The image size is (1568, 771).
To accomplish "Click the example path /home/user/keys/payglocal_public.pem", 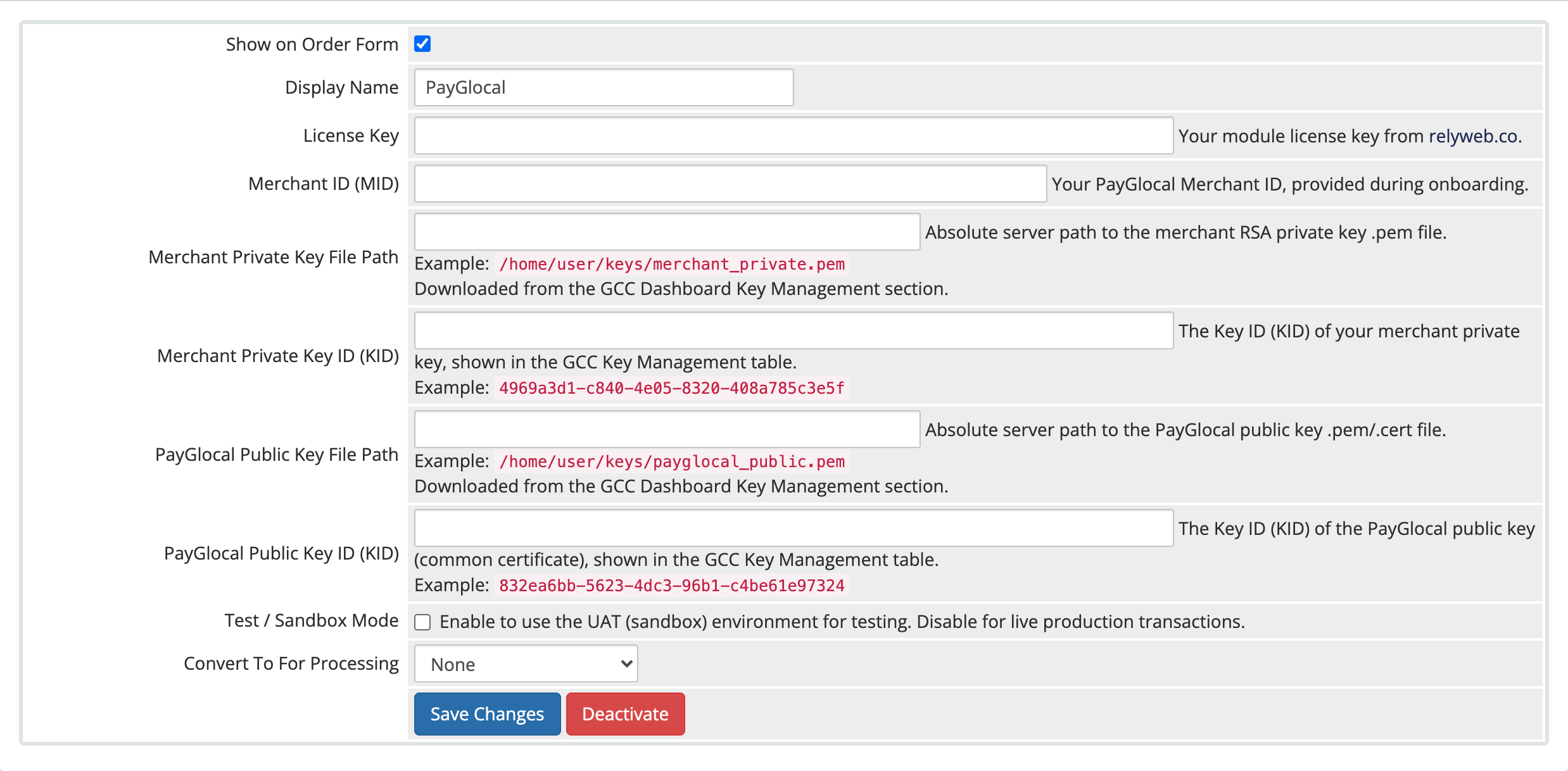I will (x=672, y=461).
